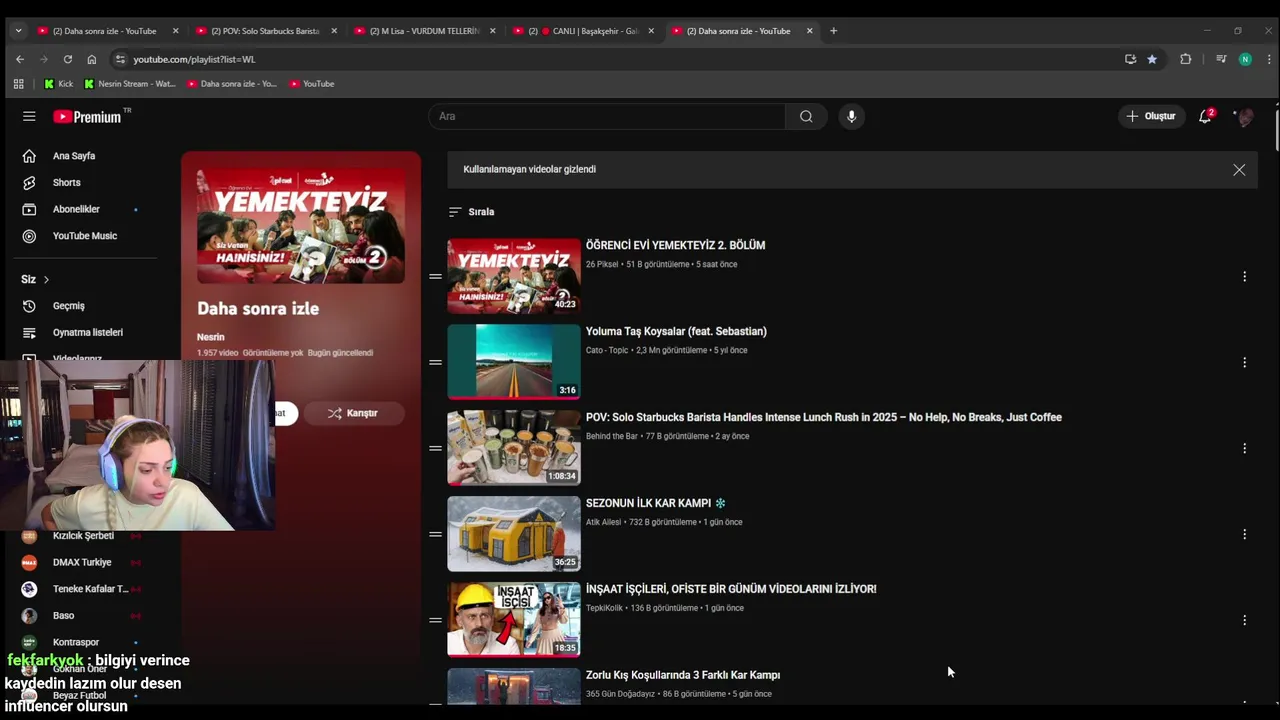Open the tab search dropdown arrow
1280x720 pixels.
click(x=18, y=31)
